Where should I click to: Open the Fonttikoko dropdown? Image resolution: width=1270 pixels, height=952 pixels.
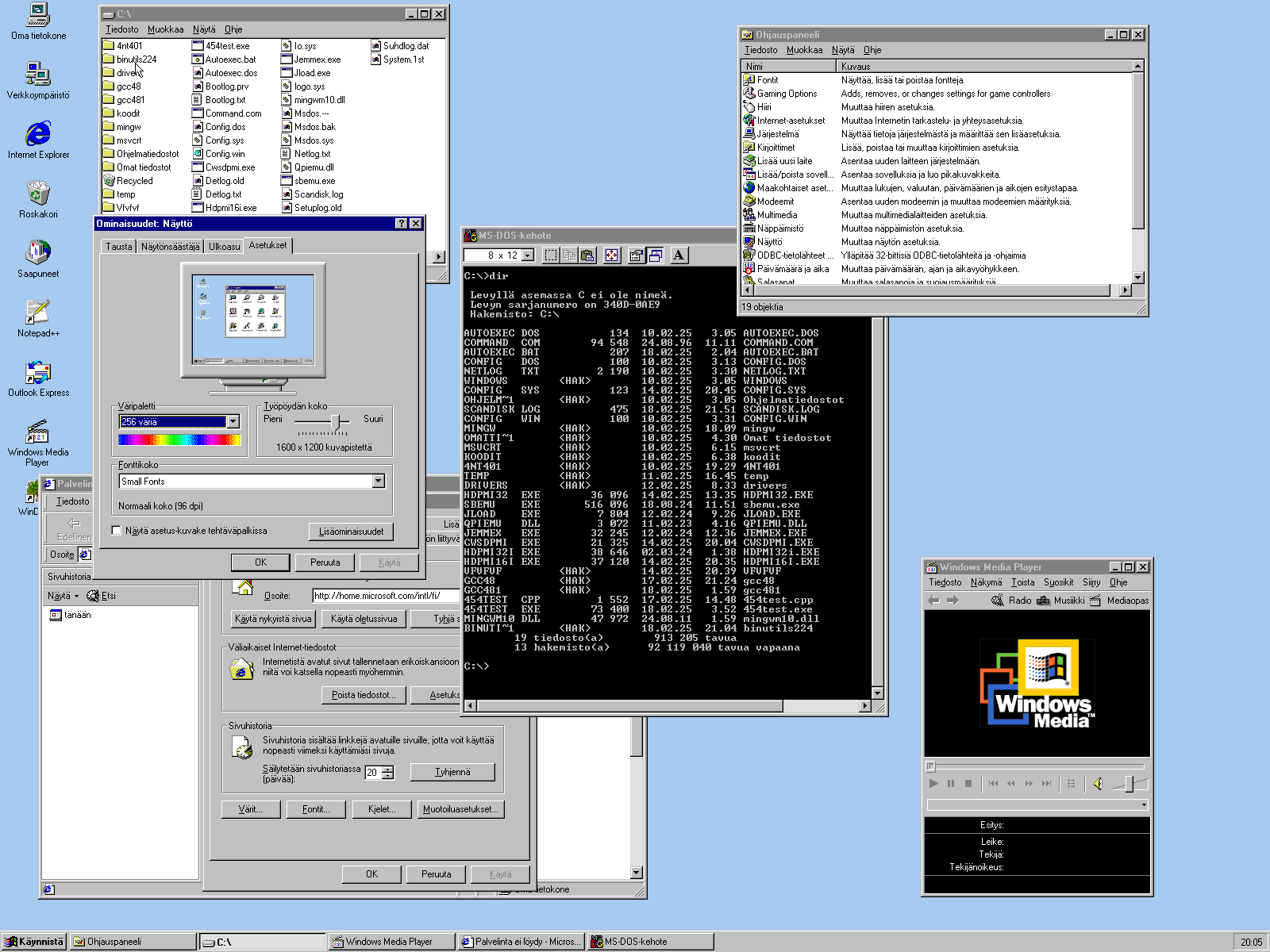(378, 482)
